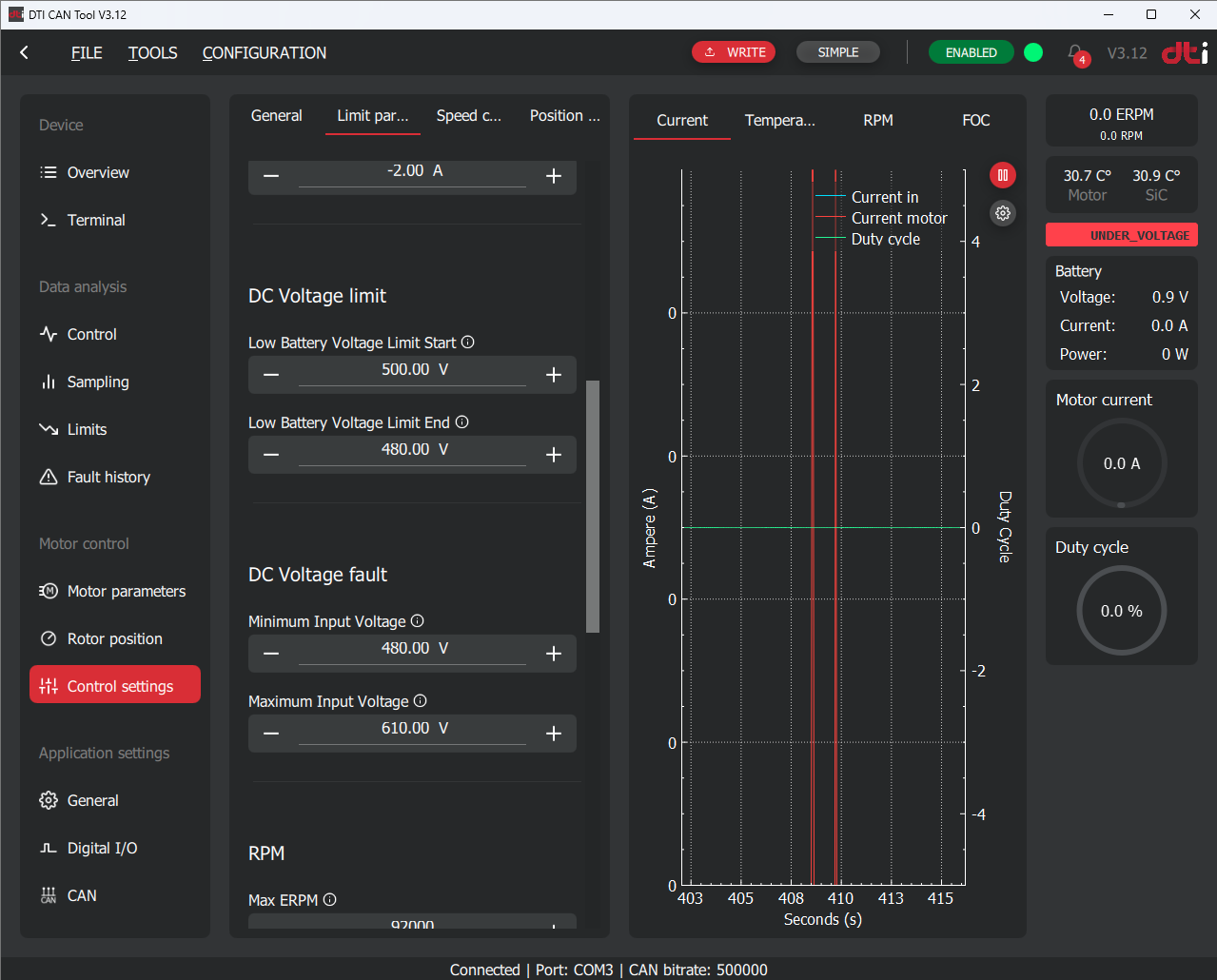
Task: Click the DTI logo icon
Action: [1185, 53]
